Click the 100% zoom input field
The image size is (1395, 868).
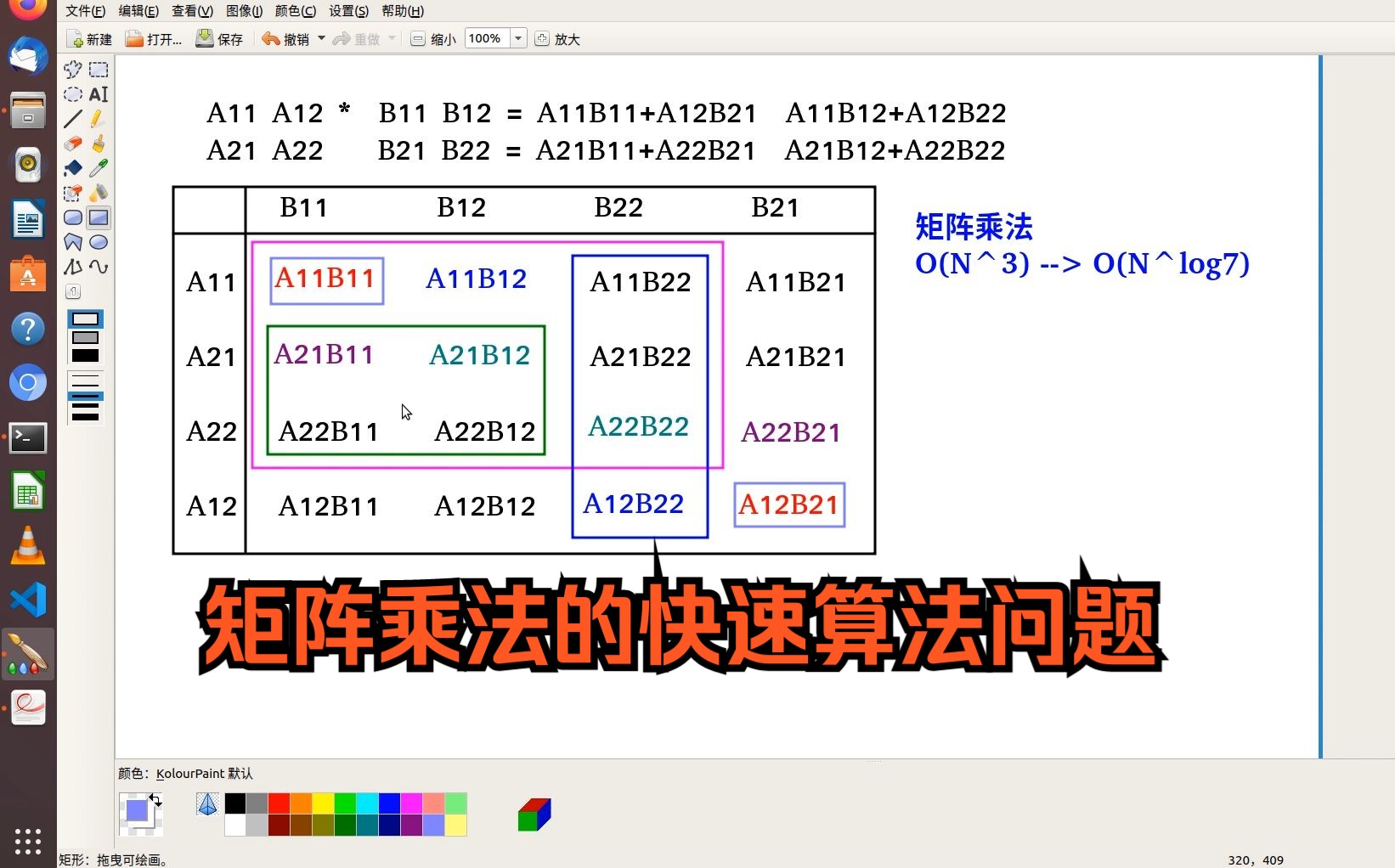487,38
